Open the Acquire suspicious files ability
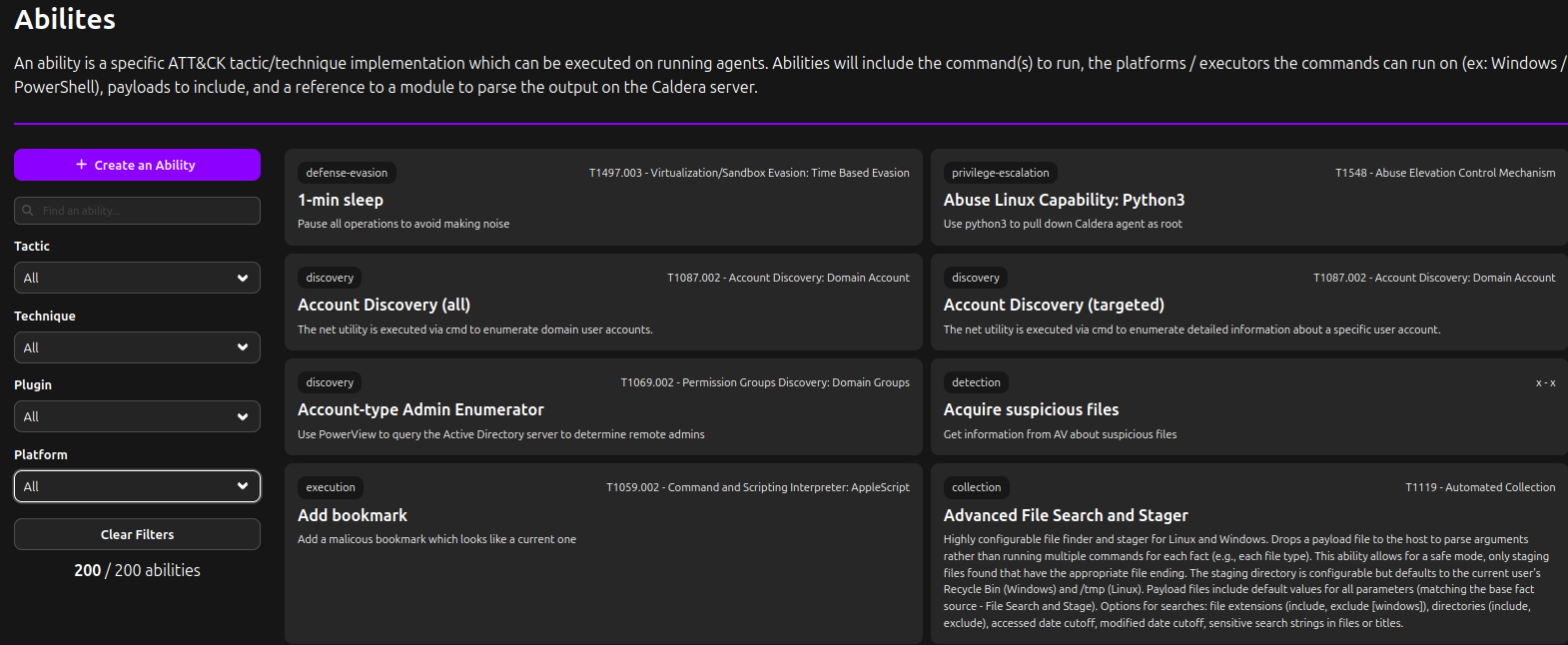 [x=1248, y=409]
